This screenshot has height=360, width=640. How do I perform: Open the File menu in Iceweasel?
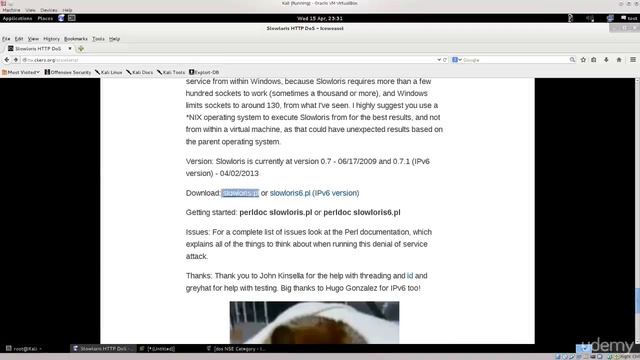(x=6, y=39)
